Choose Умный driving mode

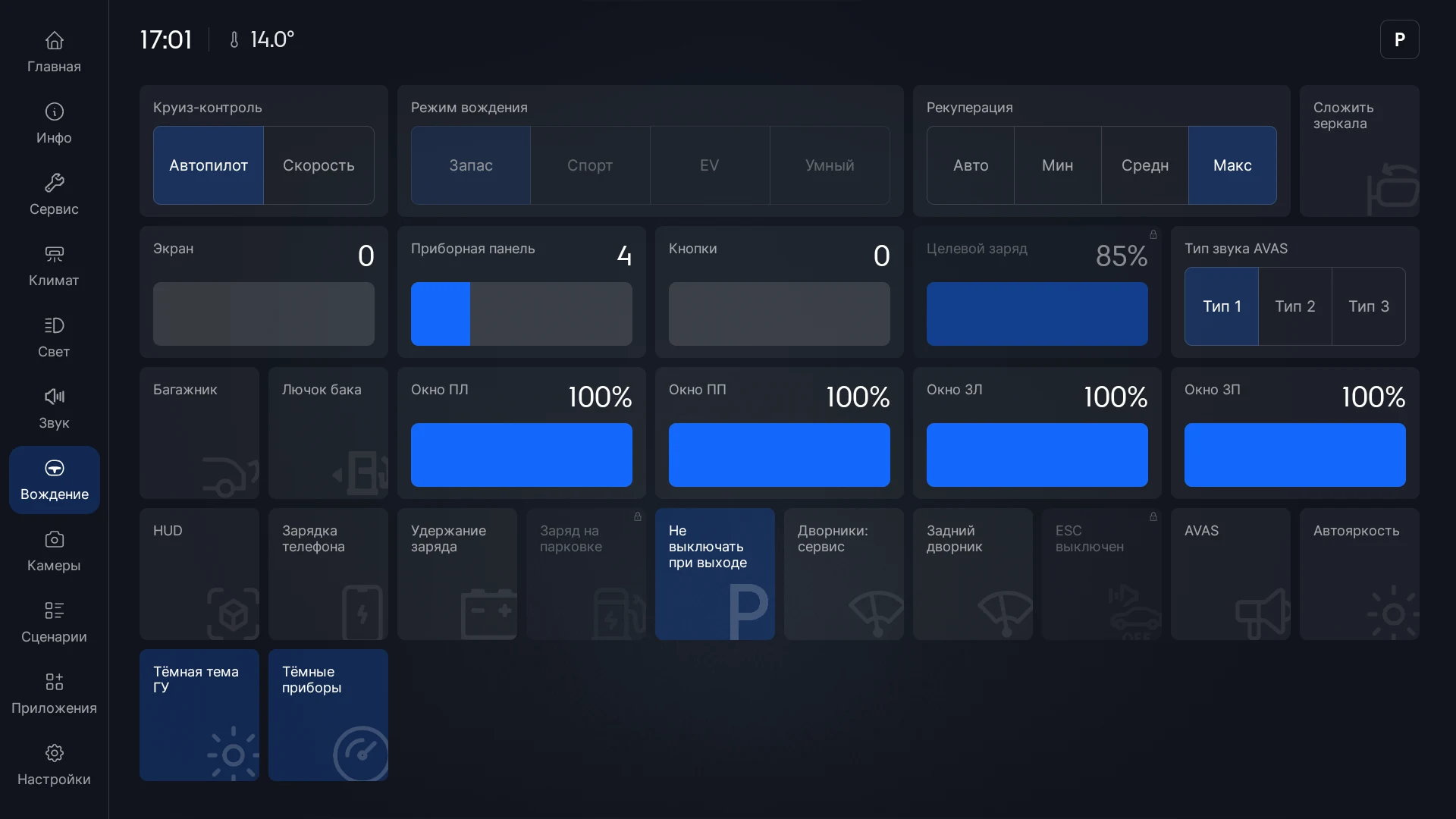tap(830, 165)
